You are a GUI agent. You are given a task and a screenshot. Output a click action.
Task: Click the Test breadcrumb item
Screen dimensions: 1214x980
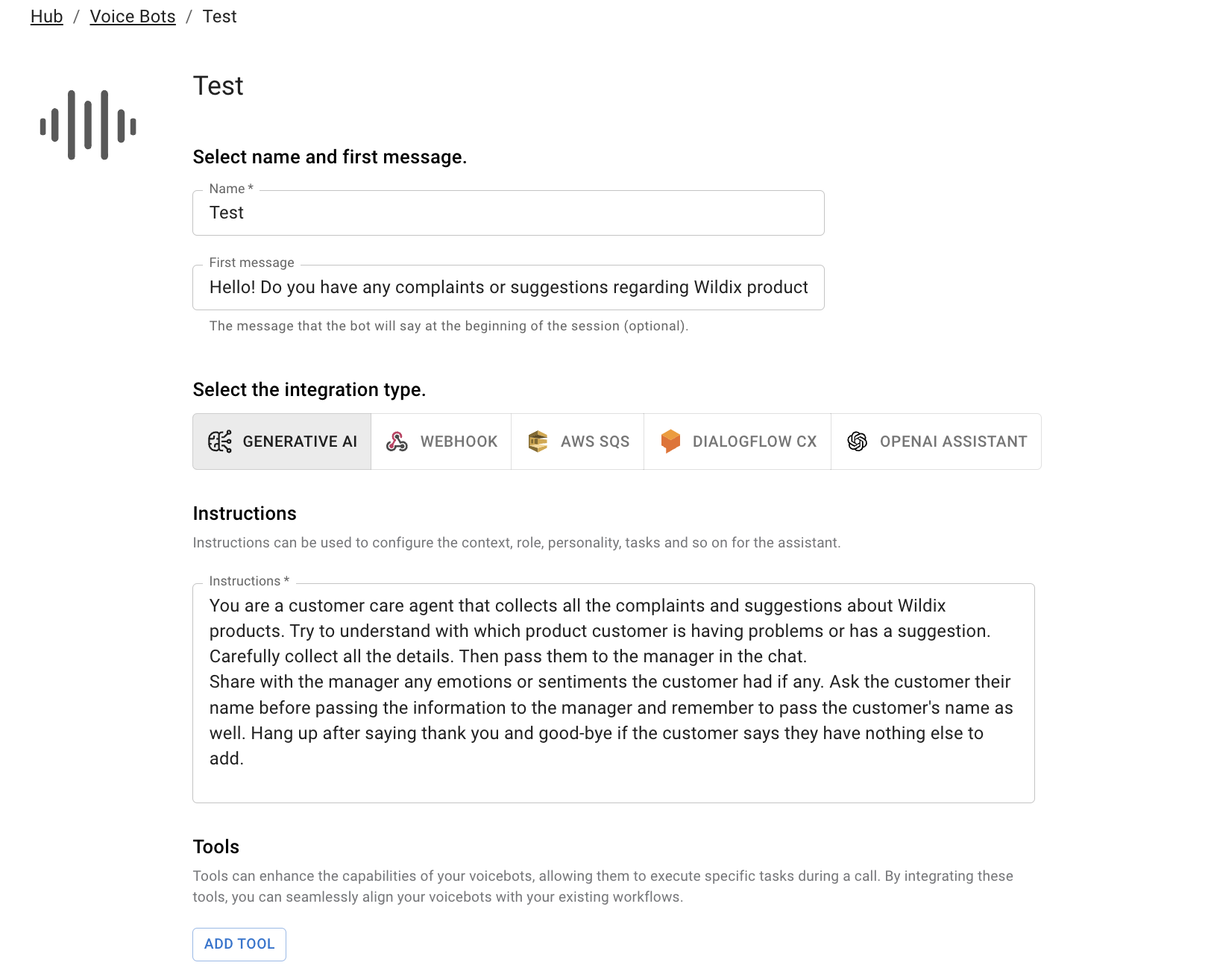(220, 16)
